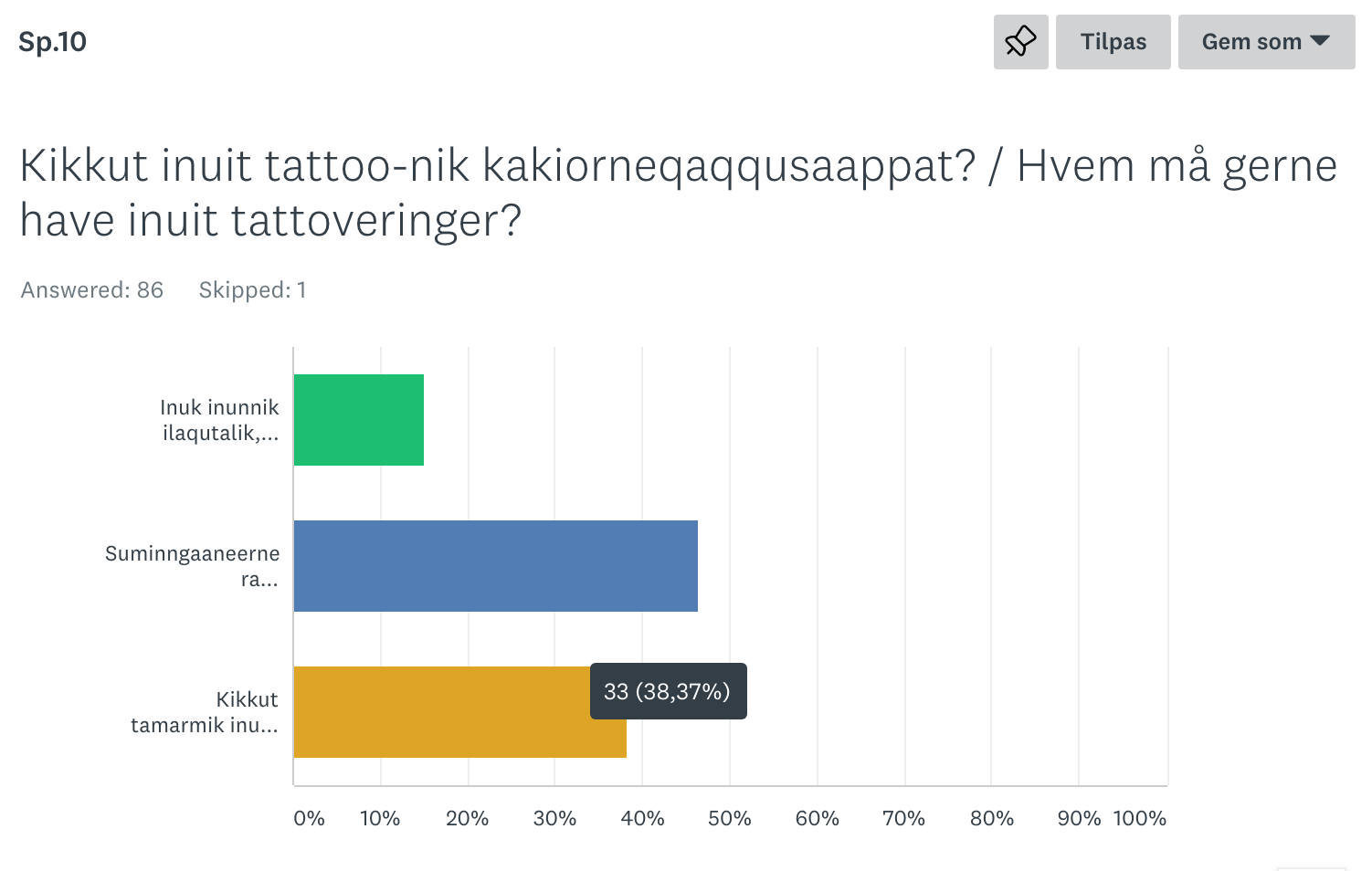Click the blue Suminngaaneerne bar
This screenshot has height=871, width=1372.
pos(495,566)
